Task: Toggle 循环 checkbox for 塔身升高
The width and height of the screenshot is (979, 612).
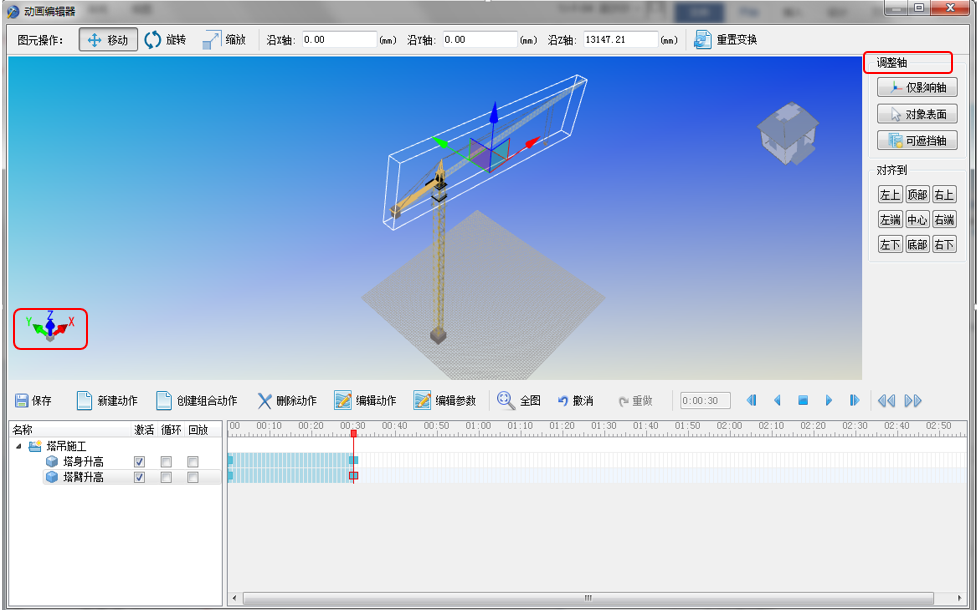Action: [166, 461]
